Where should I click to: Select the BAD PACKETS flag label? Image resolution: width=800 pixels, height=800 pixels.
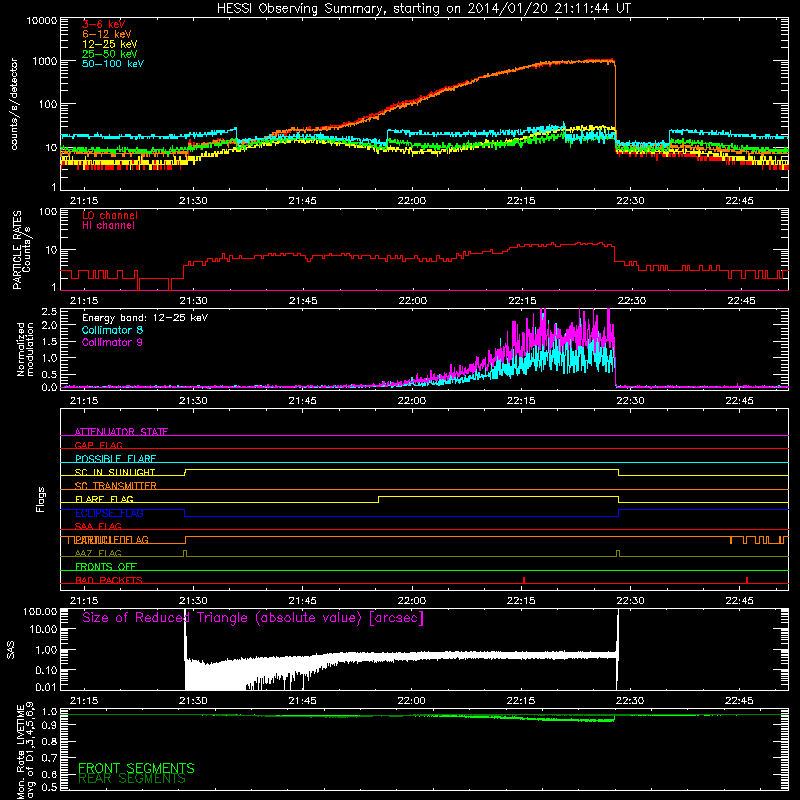[109, 580]
